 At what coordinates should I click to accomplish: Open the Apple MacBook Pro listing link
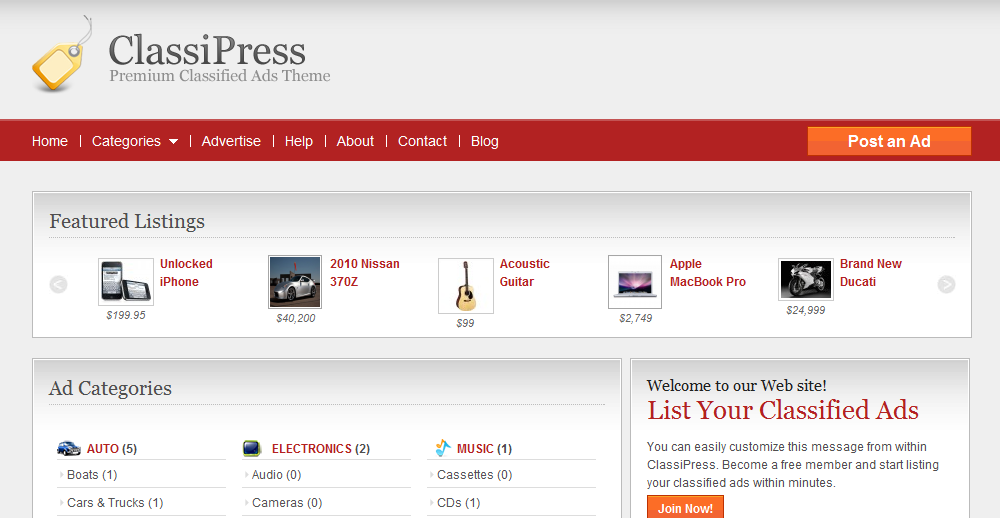tap(707, 272)
